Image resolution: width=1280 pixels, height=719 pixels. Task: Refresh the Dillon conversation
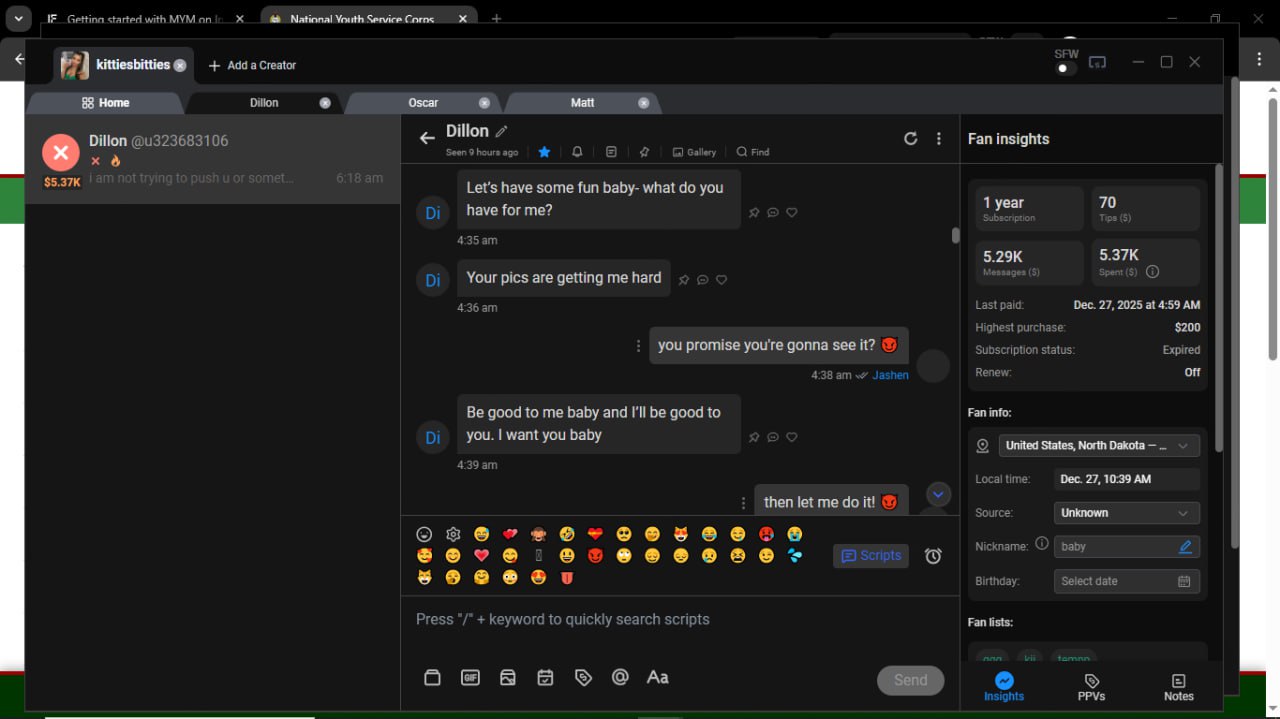point(910,139)
